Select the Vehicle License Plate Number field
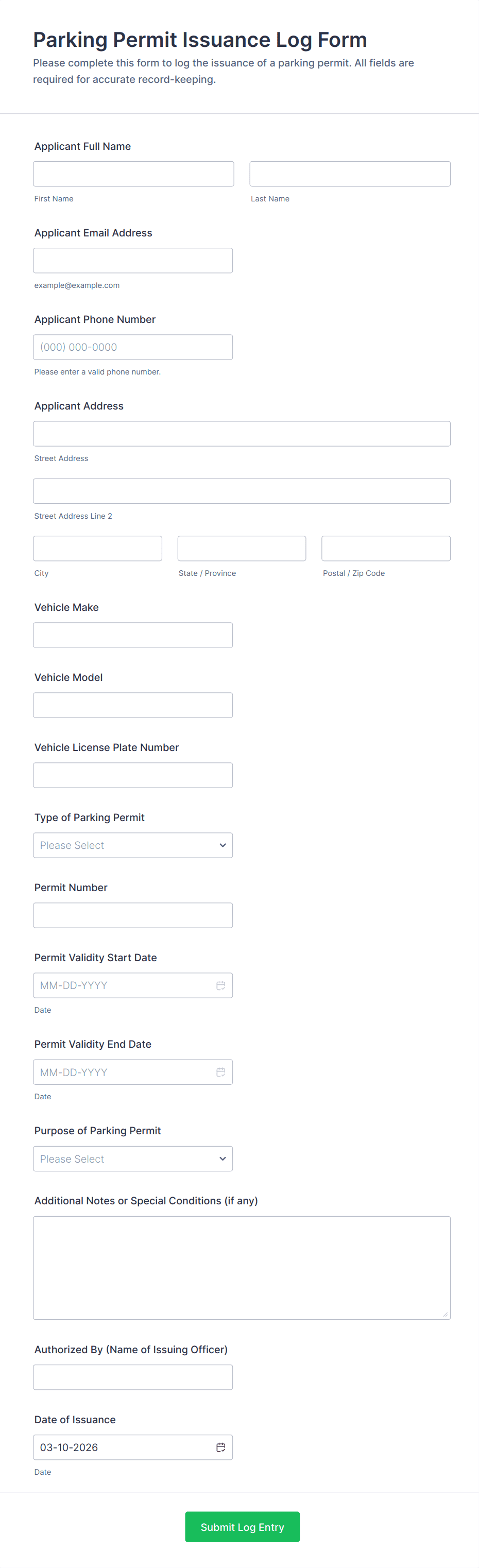Screen dimensions: 479x1568 [133, 775]
